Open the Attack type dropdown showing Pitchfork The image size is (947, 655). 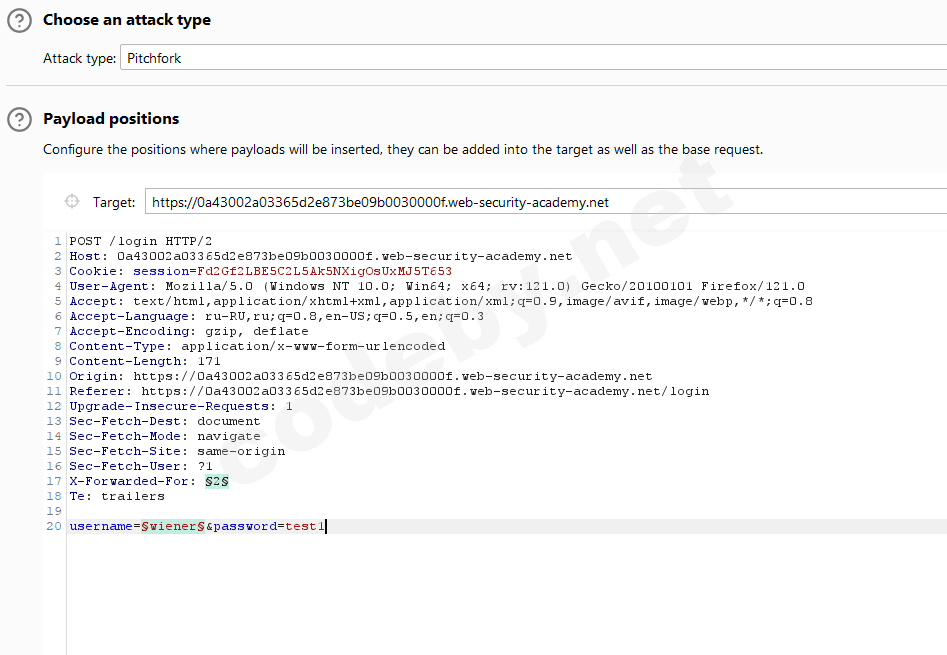click(533, 58)
